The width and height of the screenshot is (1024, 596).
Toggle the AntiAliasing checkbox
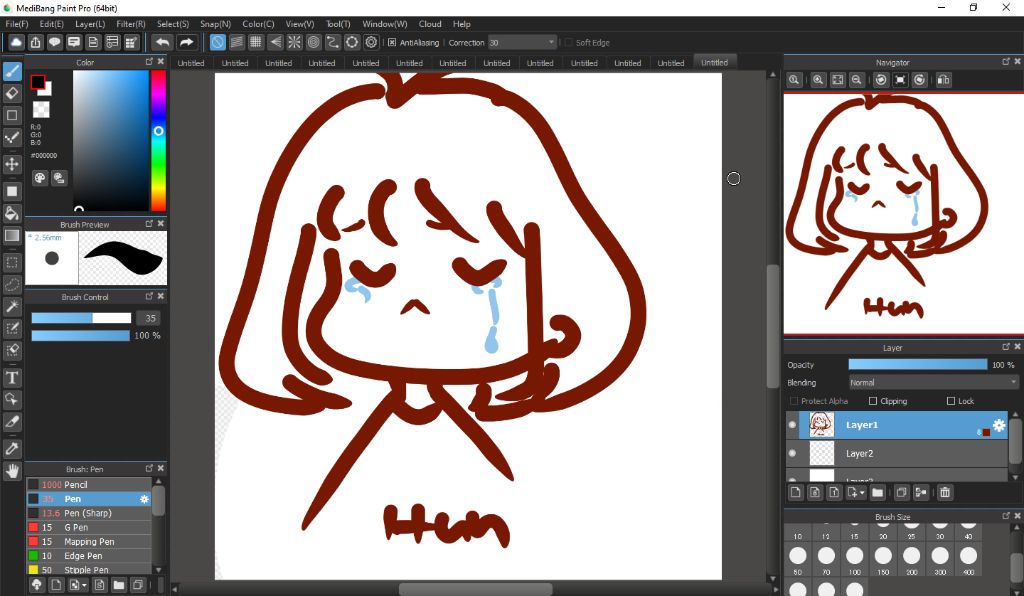tap(392, 42)
